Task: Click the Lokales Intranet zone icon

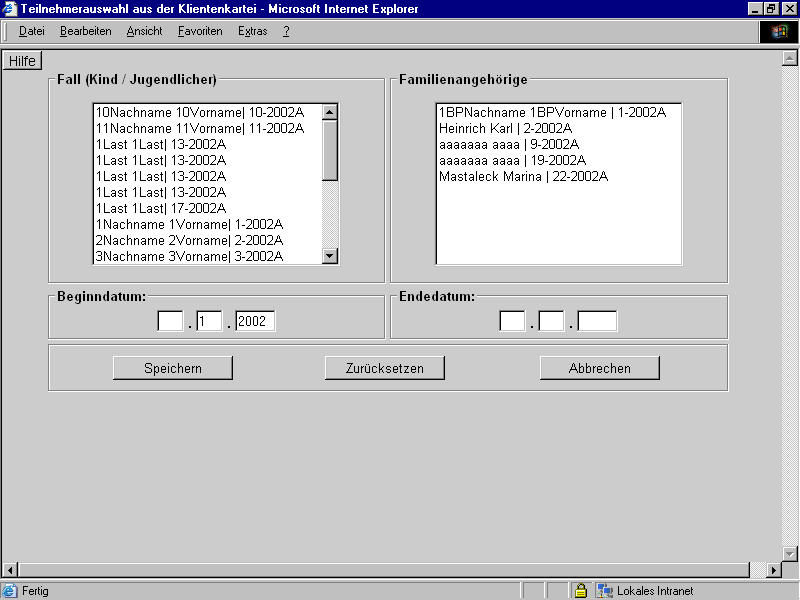Action: pos(605,591)
